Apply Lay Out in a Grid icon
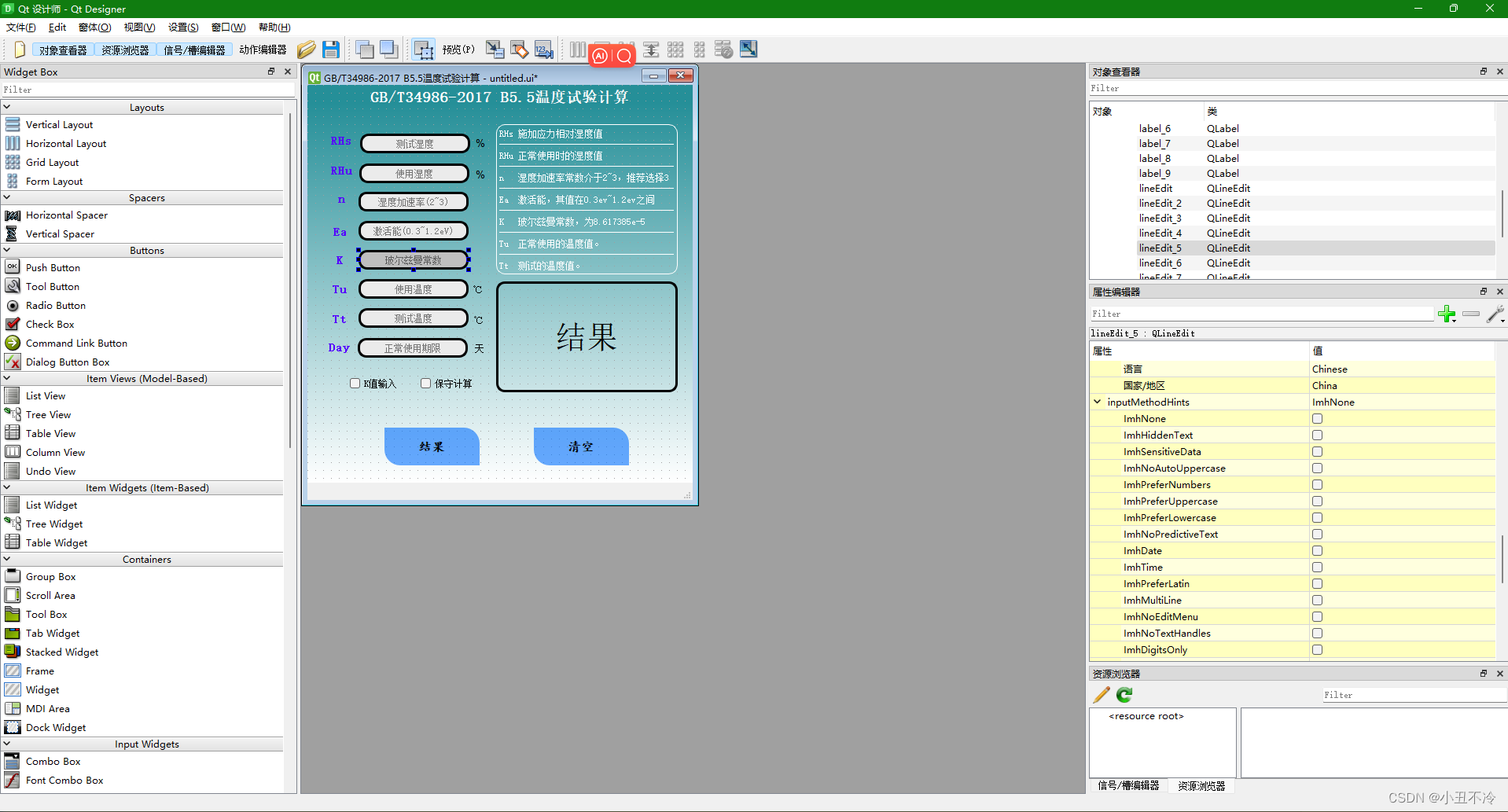 point(675,50)
